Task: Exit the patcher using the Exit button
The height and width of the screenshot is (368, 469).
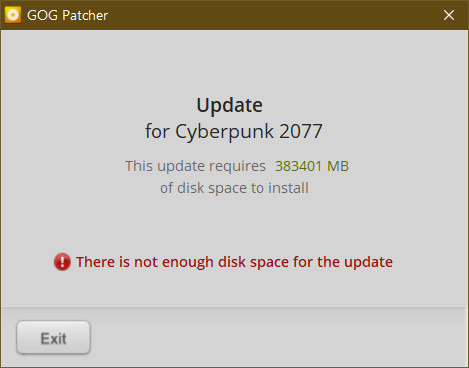Action: click(53, 337)
